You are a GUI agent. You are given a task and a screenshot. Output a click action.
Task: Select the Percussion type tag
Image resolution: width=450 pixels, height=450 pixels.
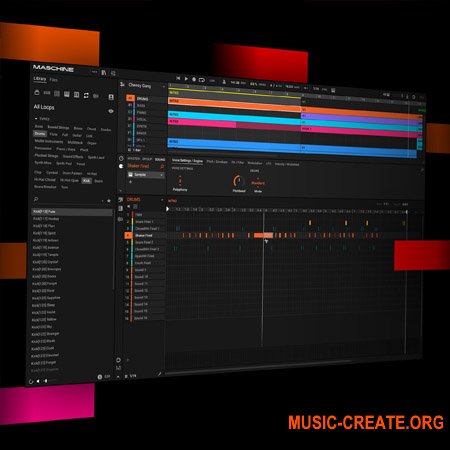43,148
